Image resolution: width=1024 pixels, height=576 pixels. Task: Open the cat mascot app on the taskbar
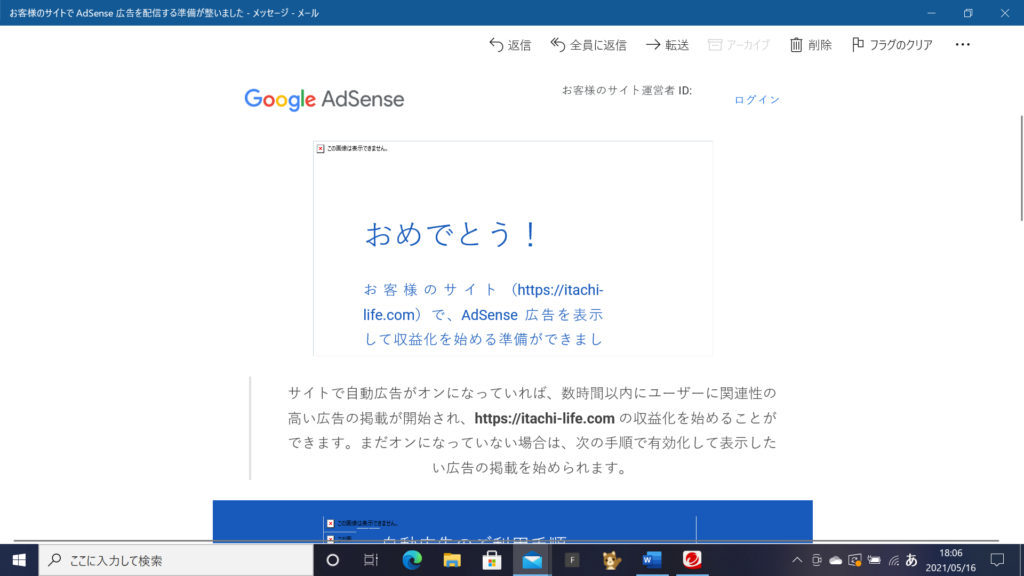tap(612, 560)
